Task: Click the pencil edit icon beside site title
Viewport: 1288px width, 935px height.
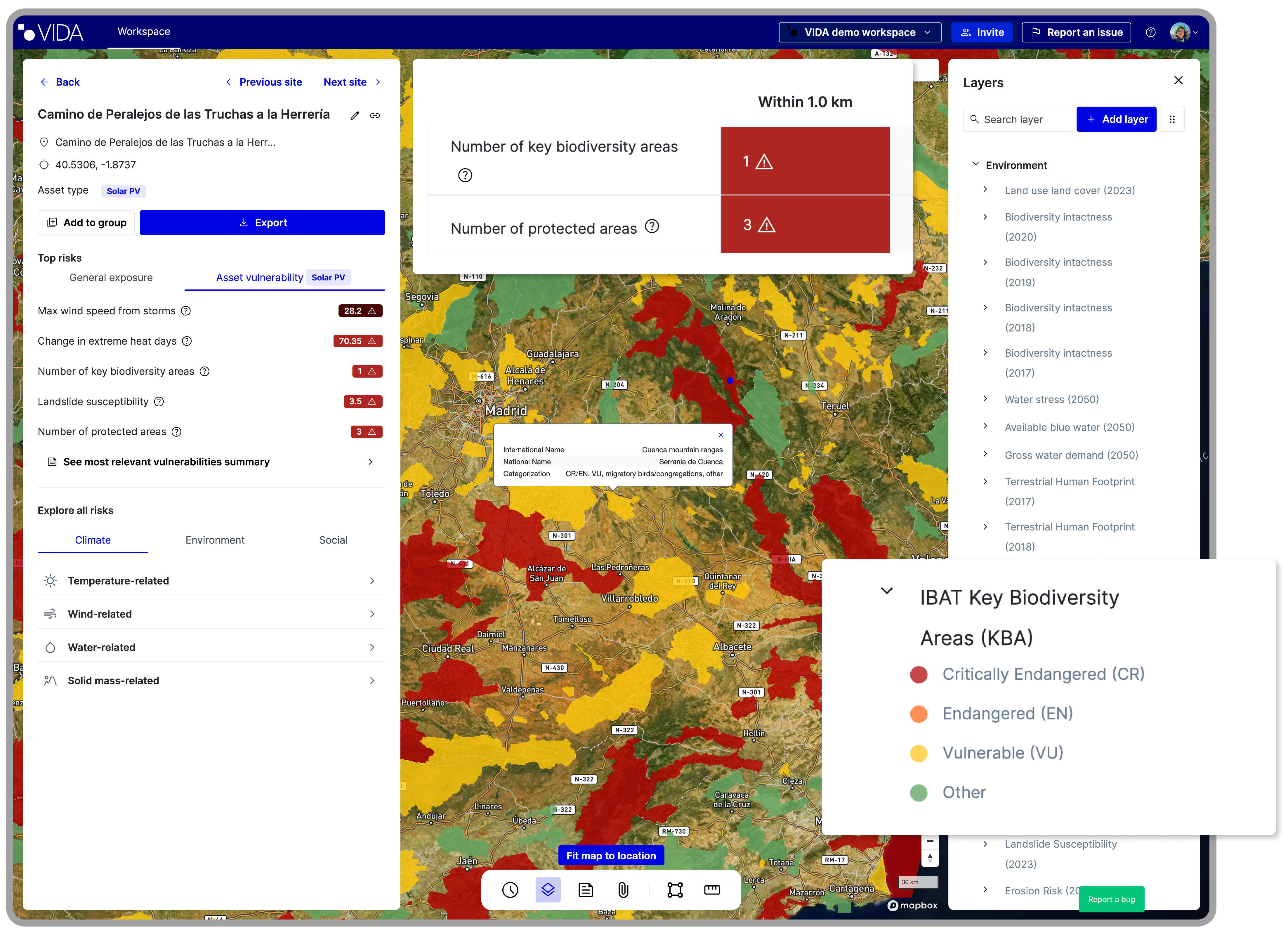Action: (355, 116)
